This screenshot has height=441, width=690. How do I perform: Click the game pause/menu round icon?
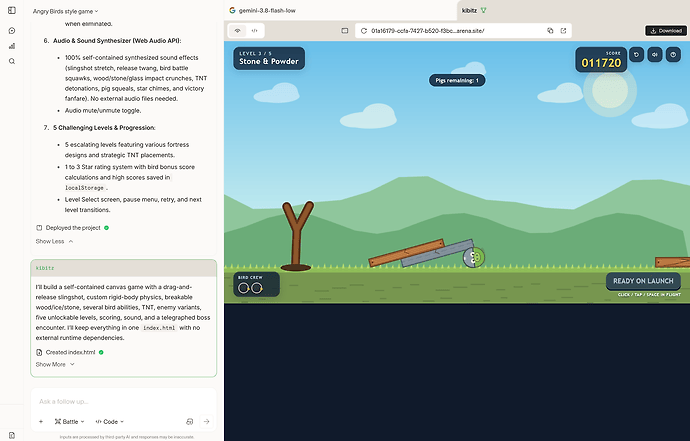[x=673, y=55]
